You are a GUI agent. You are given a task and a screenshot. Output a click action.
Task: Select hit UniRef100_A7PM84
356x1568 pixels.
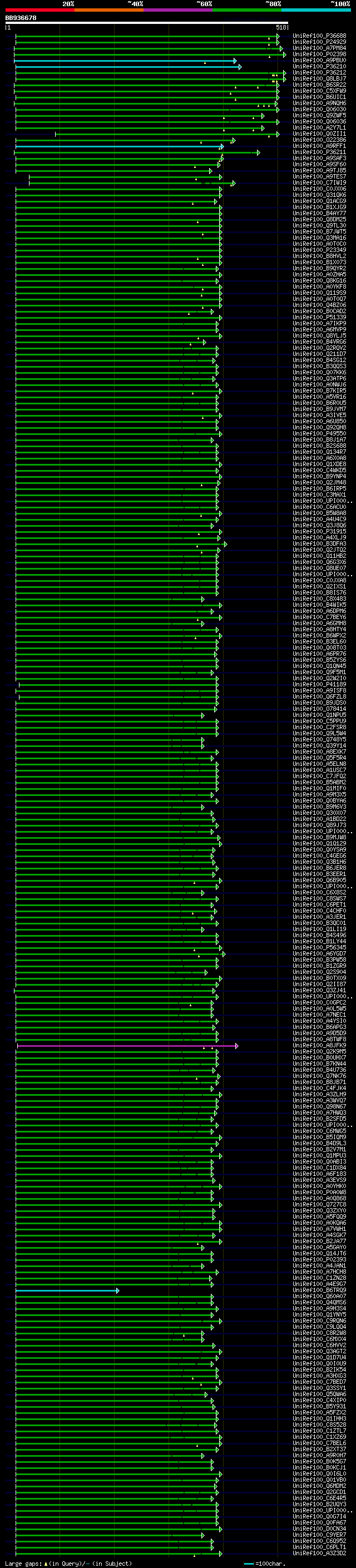(x=319, y=48)
